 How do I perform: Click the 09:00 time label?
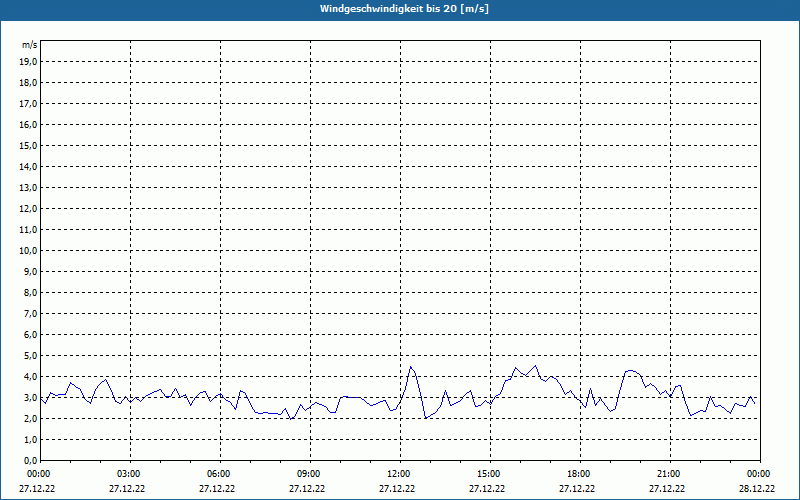click(309, 474)
